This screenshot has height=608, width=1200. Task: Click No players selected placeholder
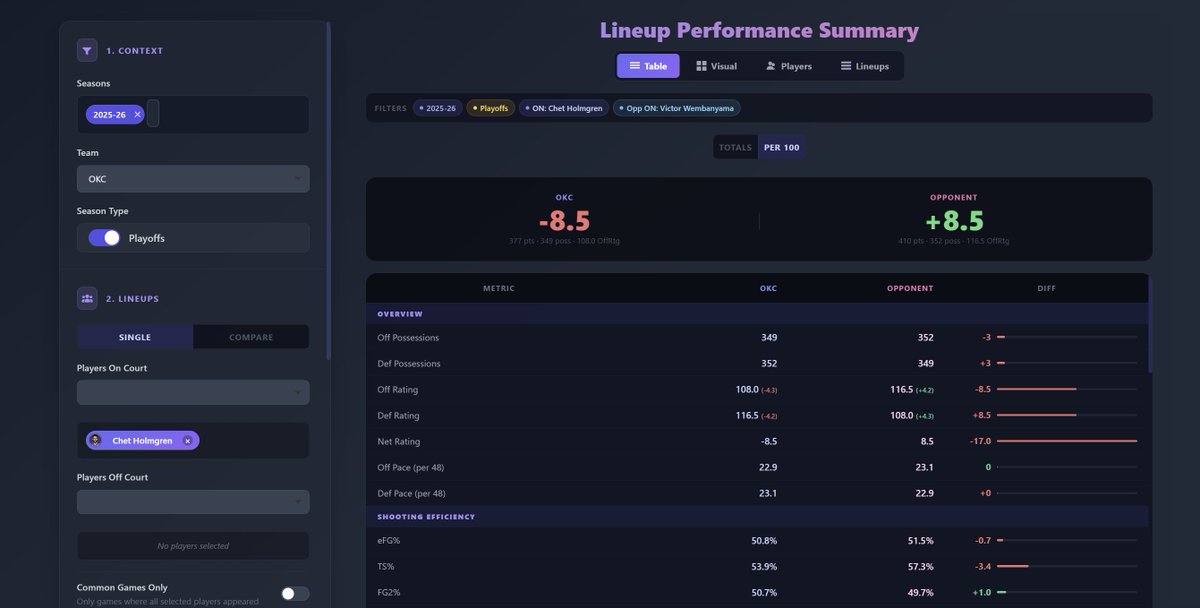(x=193, y=546)
